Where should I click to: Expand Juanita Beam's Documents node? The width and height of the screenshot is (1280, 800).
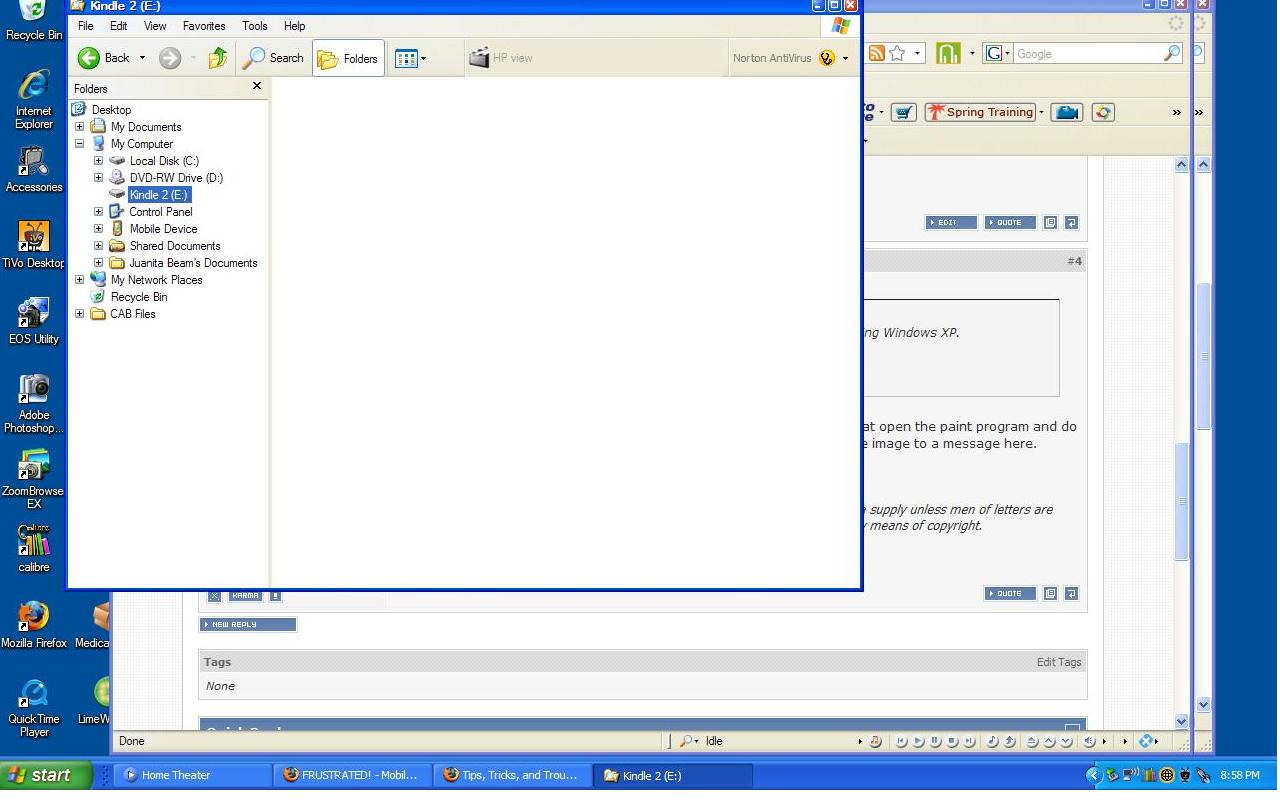pos(99,263)
